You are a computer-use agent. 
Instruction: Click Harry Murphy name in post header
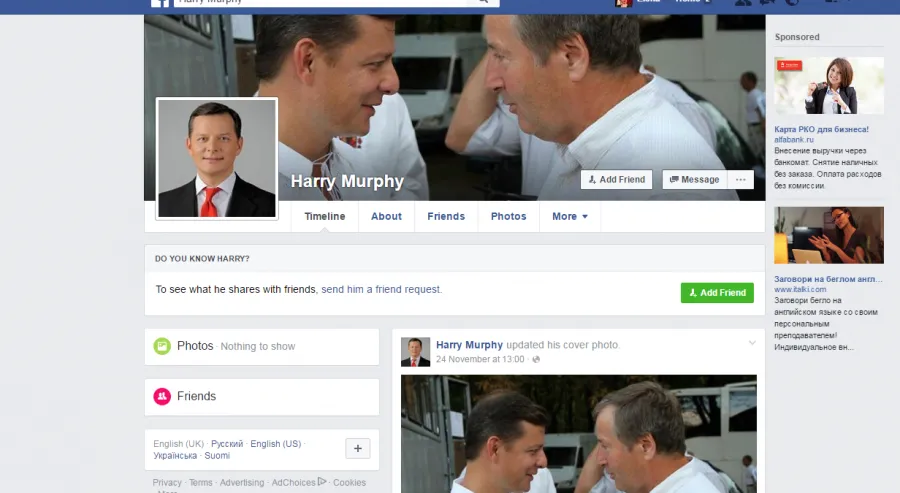tap(470, 345)
